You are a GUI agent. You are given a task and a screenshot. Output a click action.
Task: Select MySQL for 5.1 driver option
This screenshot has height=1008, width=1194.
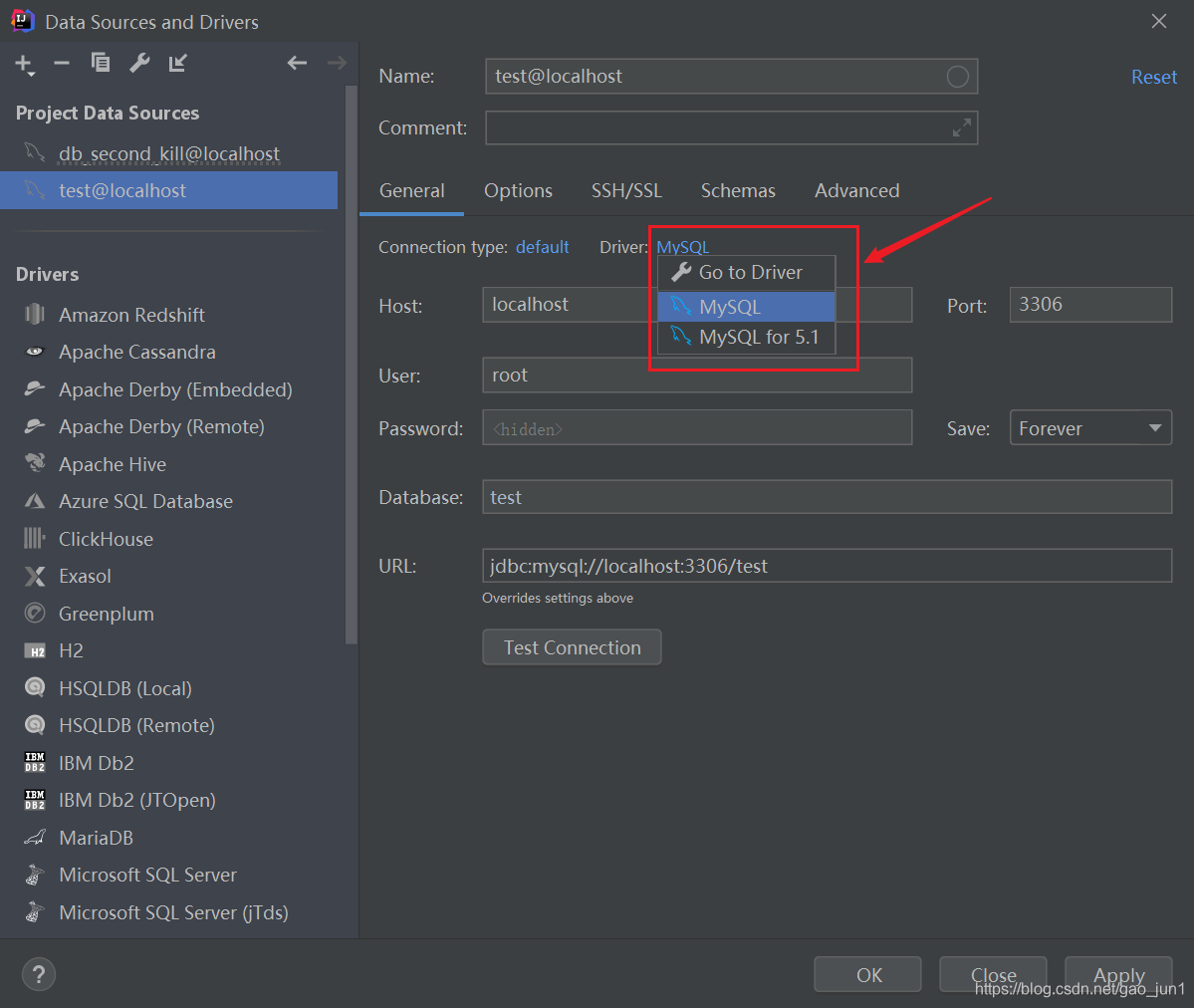point(746,337)
